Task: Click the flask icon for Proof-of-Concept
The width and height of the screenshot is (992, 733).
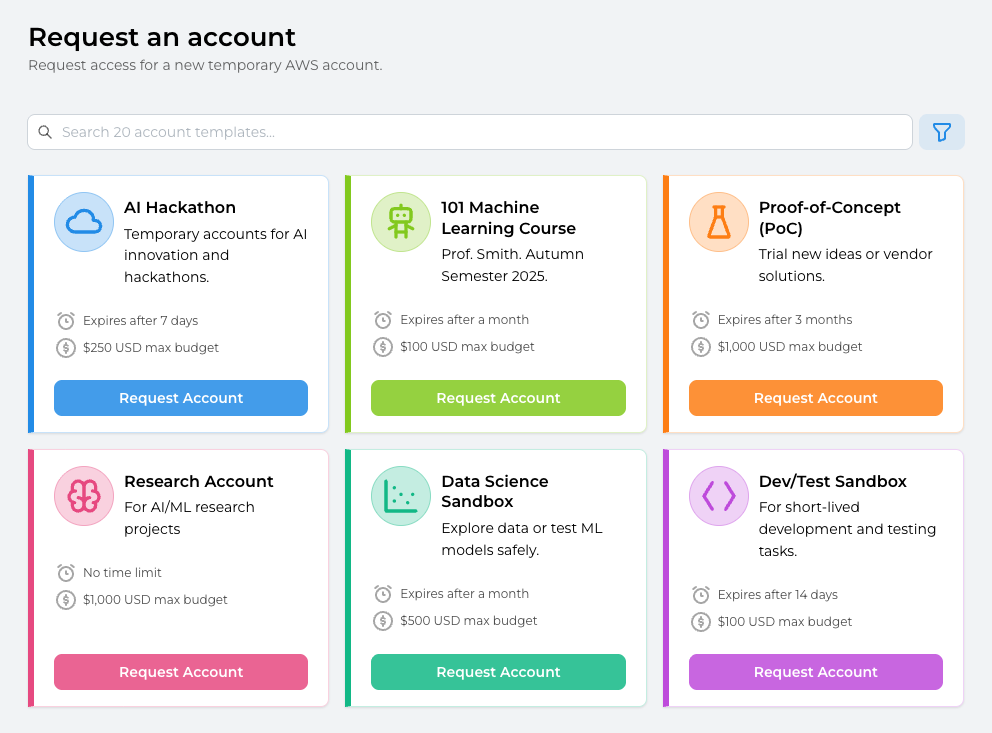Action: [x=718, y=222]
